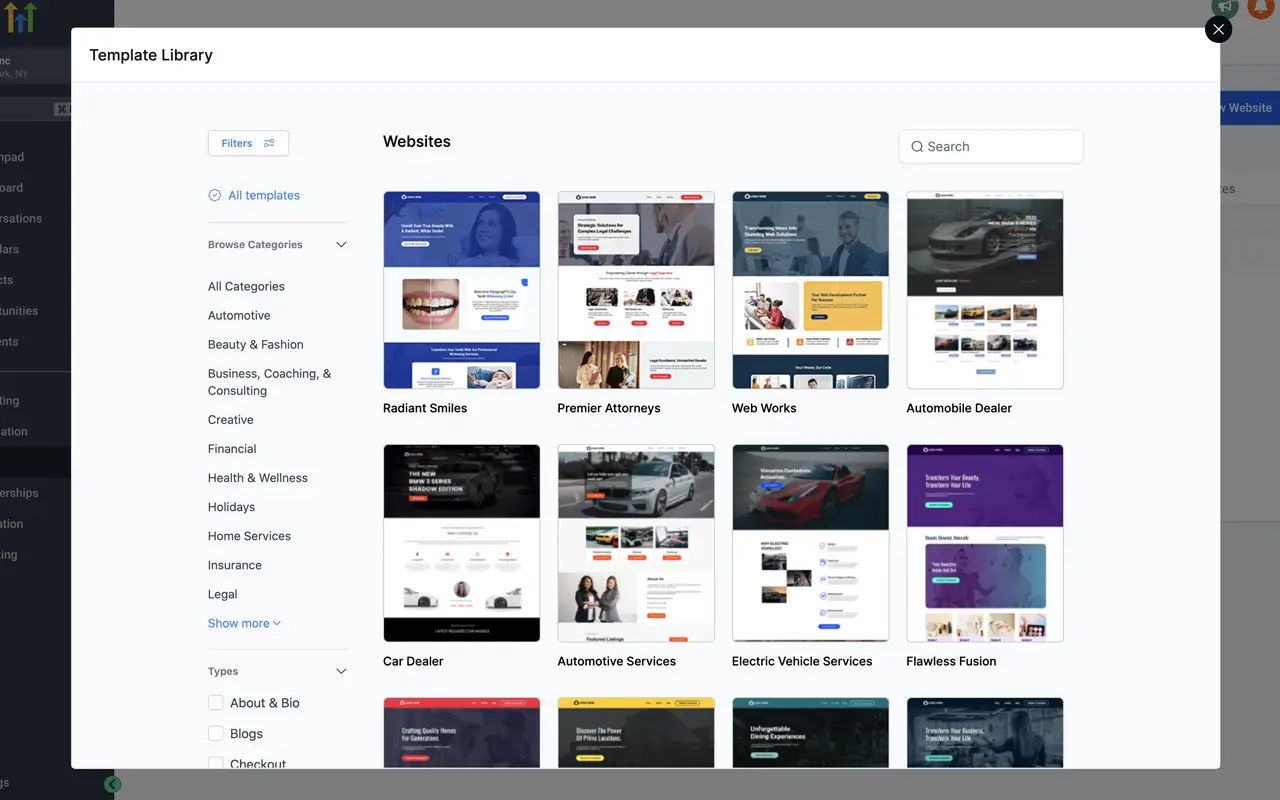Click the Web Works title text

point(764,408)
